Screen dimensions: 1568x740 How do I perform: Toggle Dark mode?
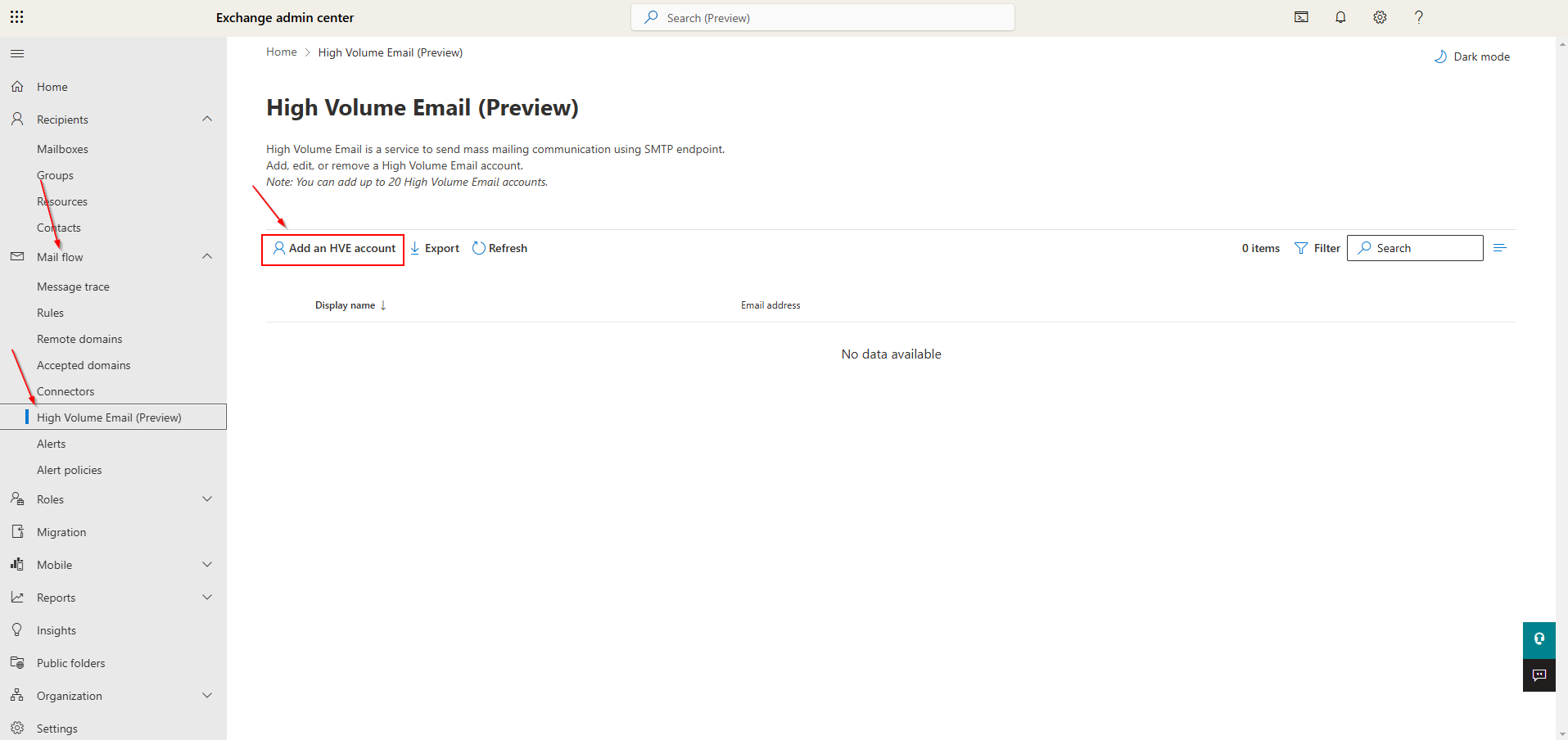point(1472,56)
